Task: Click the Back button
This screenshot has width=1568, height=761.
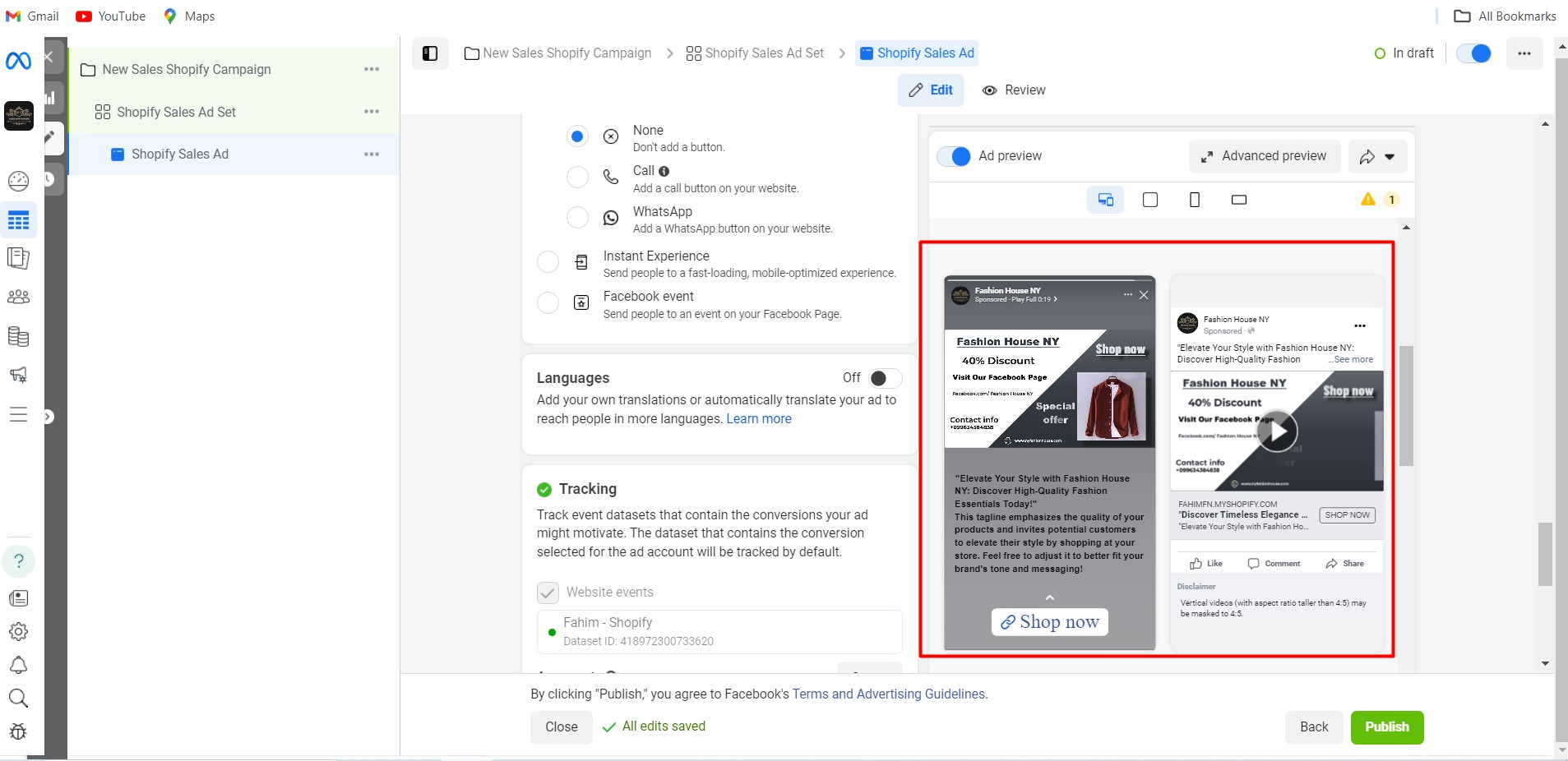Action: coord(1314,727)
